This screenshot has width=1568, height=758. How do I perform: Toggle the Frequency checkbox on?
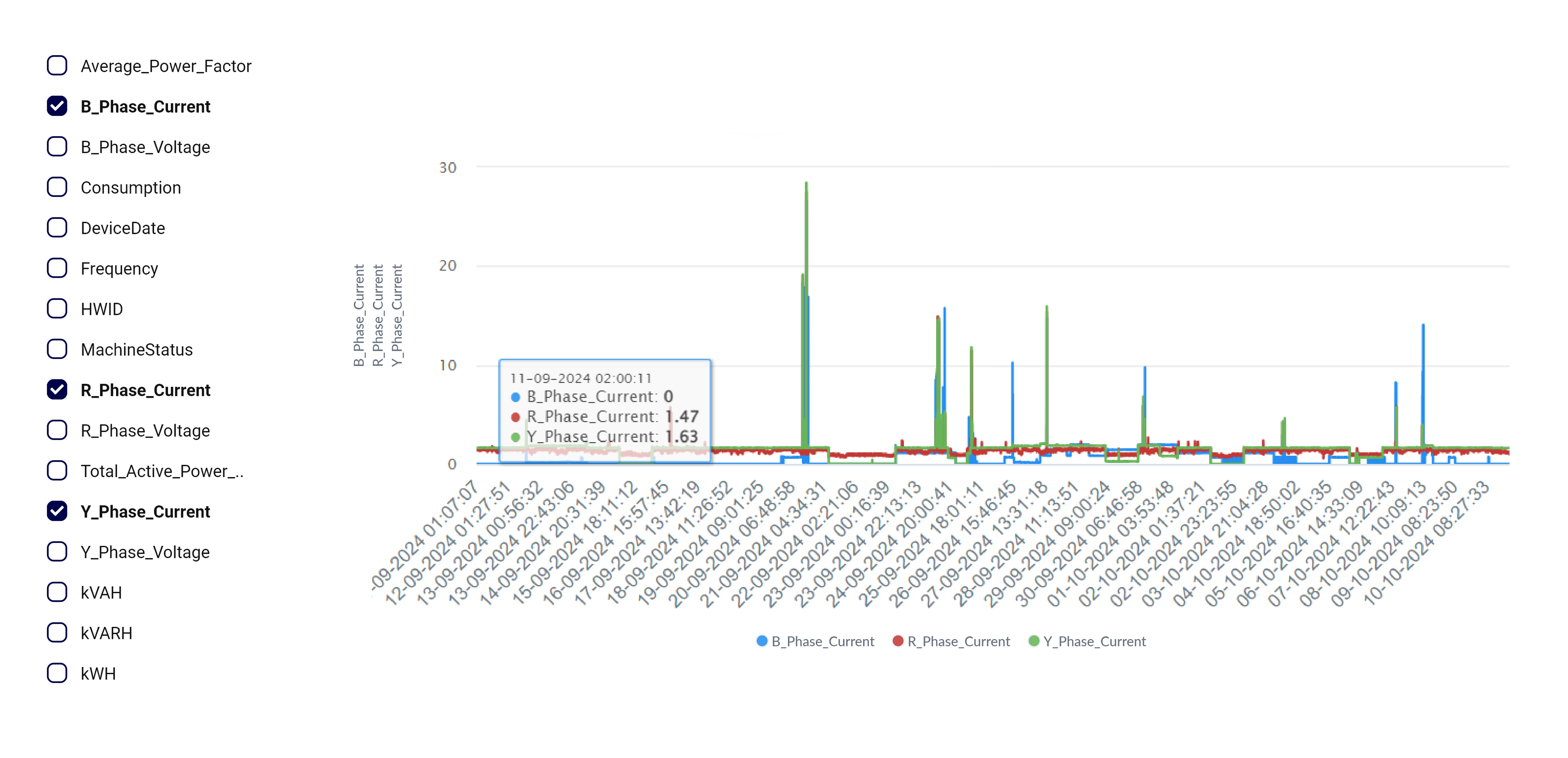coord(57,268)
